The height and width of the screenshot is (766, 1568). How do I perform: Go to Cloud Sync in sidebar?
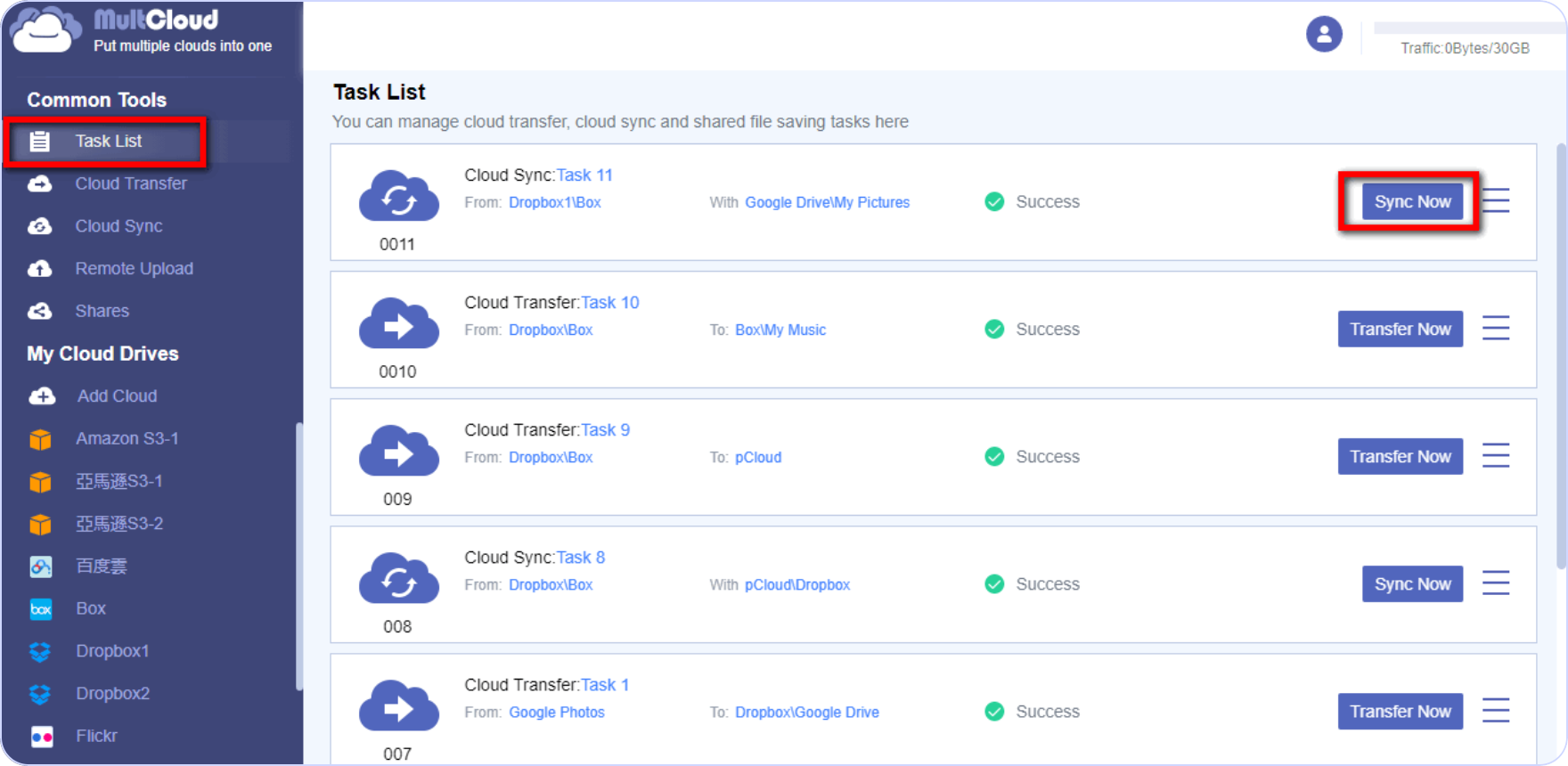[118, 226]
